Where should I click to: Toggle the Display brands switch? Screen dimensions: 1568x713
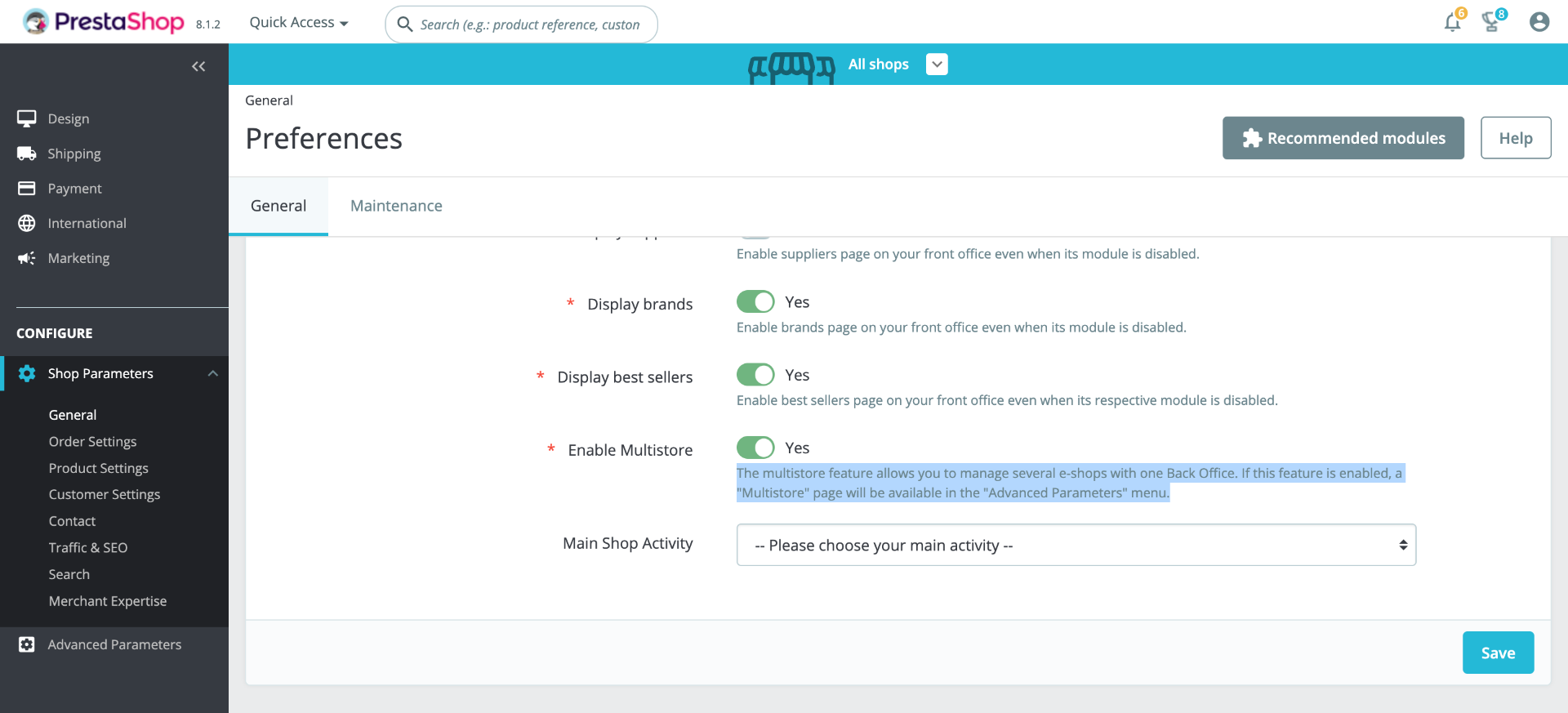click(755, 302)
